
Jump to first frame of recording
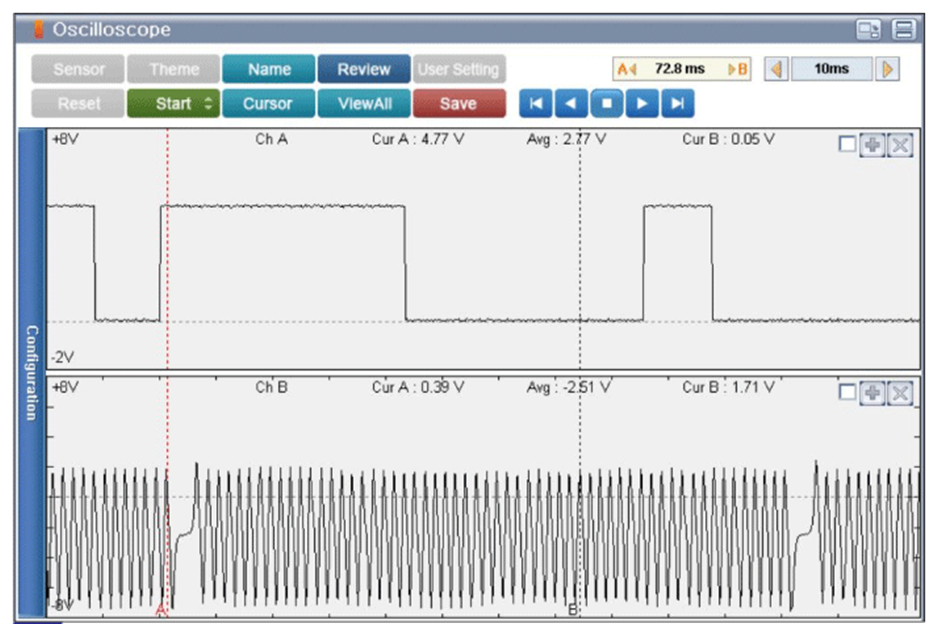[535, 103]
